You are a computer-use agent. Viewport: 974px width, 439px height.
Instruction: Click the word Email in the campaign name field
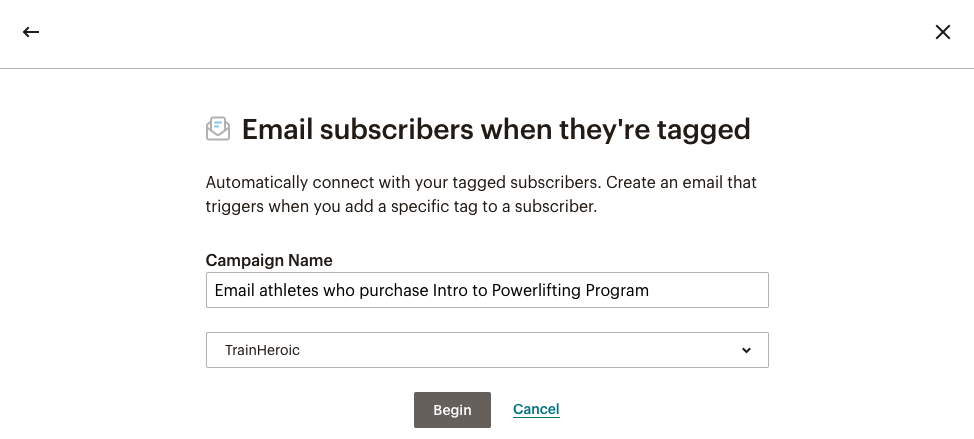click(234, 290)
